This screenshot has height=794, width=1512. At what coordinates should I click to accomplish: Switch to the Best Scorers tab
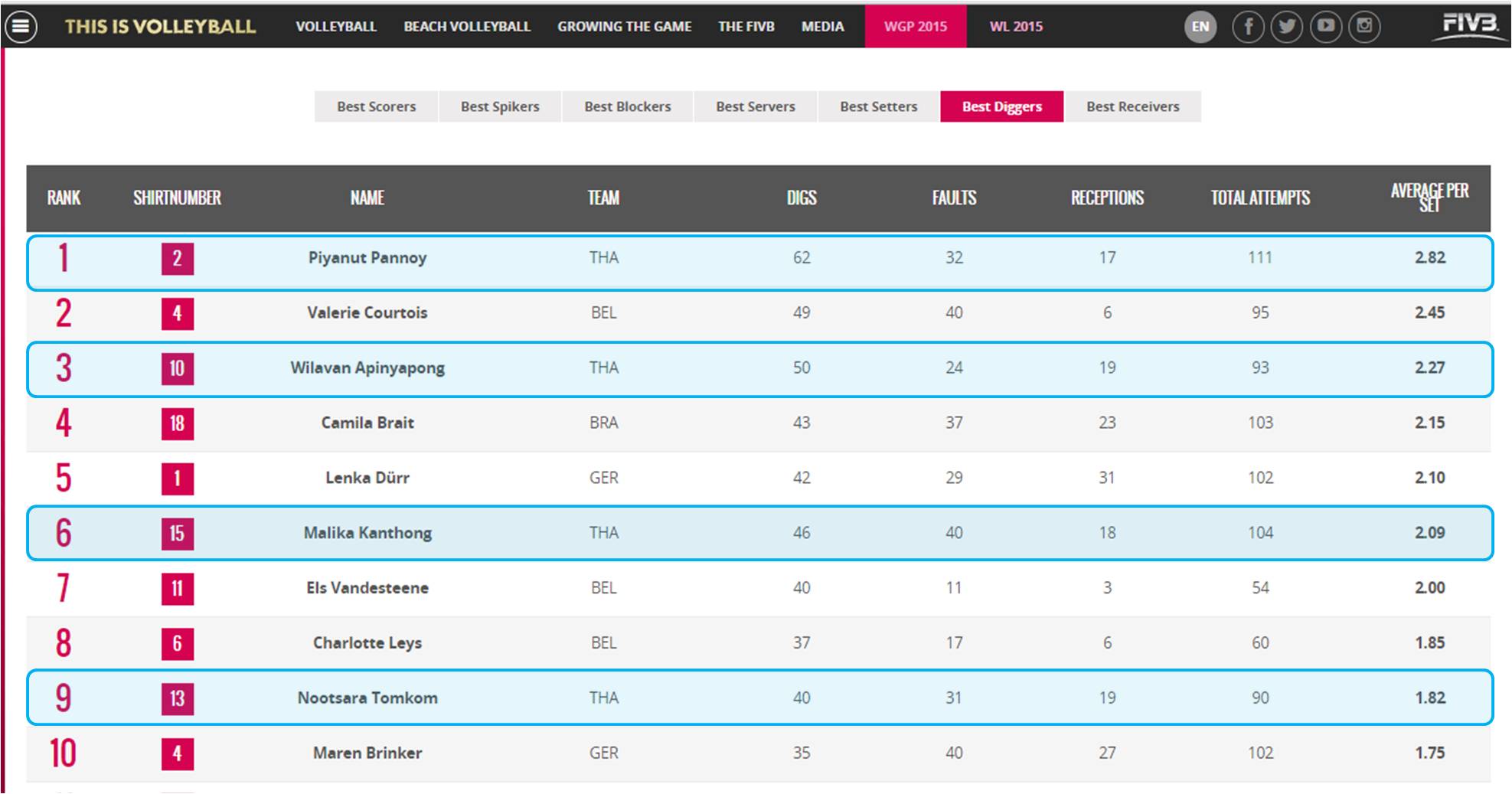[x=376, y=106]
